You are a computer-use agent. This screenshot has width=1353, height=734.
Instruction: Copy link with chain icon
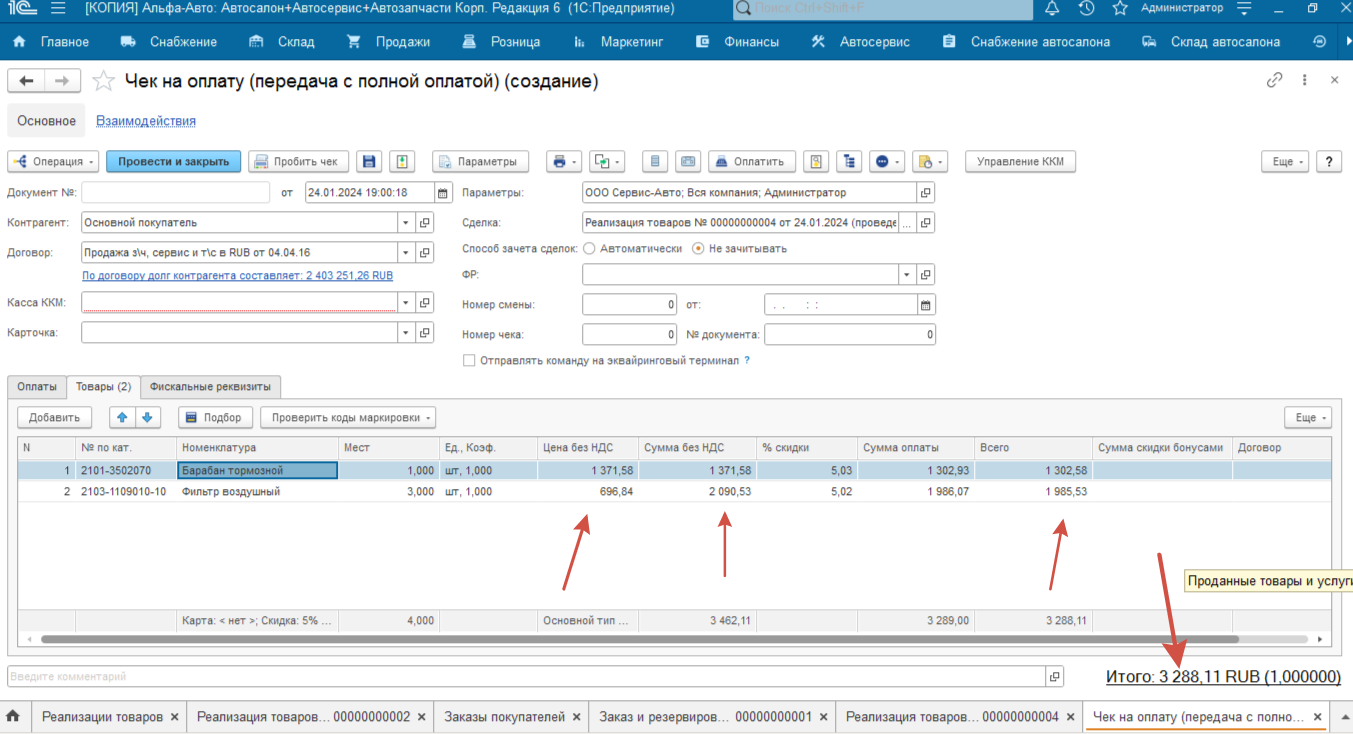(x=1275, y=80)
